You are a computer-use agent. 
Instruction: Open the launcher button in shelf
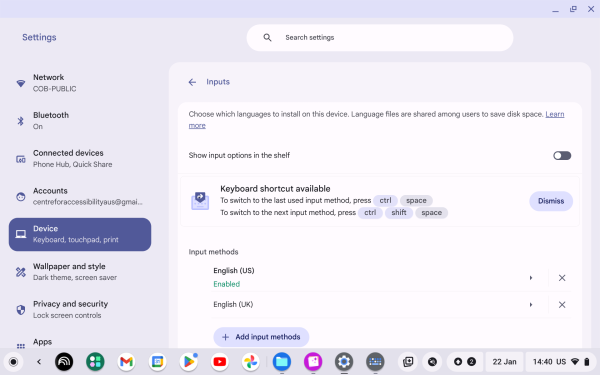click(x=13, y=362)
